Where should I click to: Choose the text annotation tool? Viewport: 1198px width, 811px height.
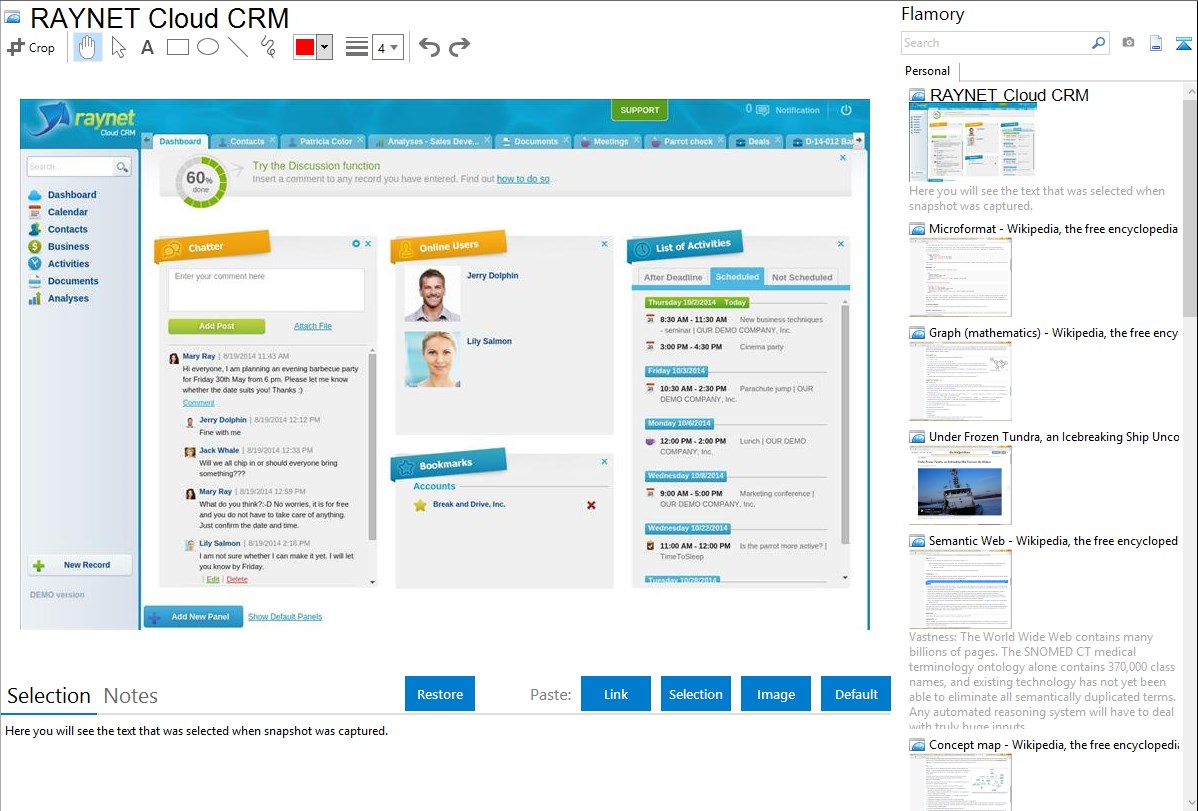[147, 47]
